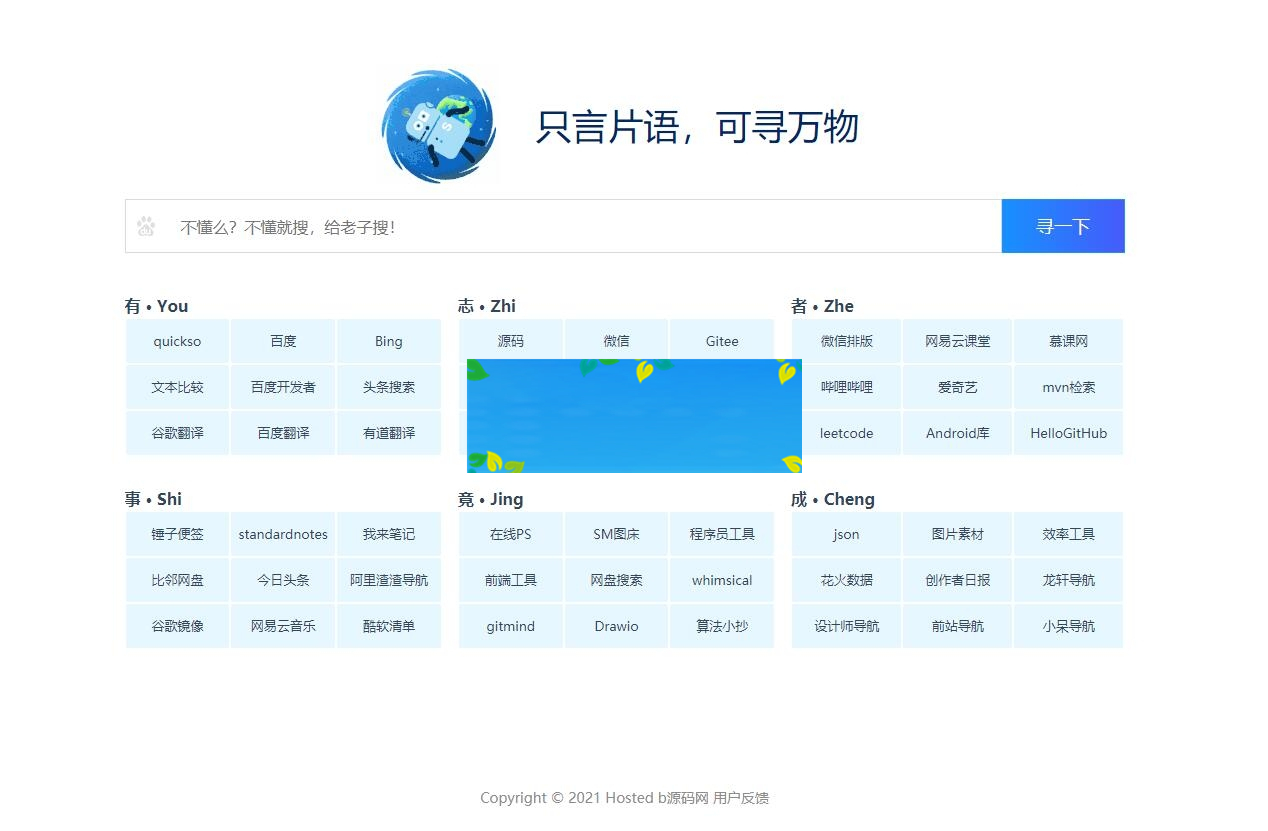This screenshot has height=831, width=1268.
Task: Open Gitee from the 志·Zhi section
Action: [722, 341]
